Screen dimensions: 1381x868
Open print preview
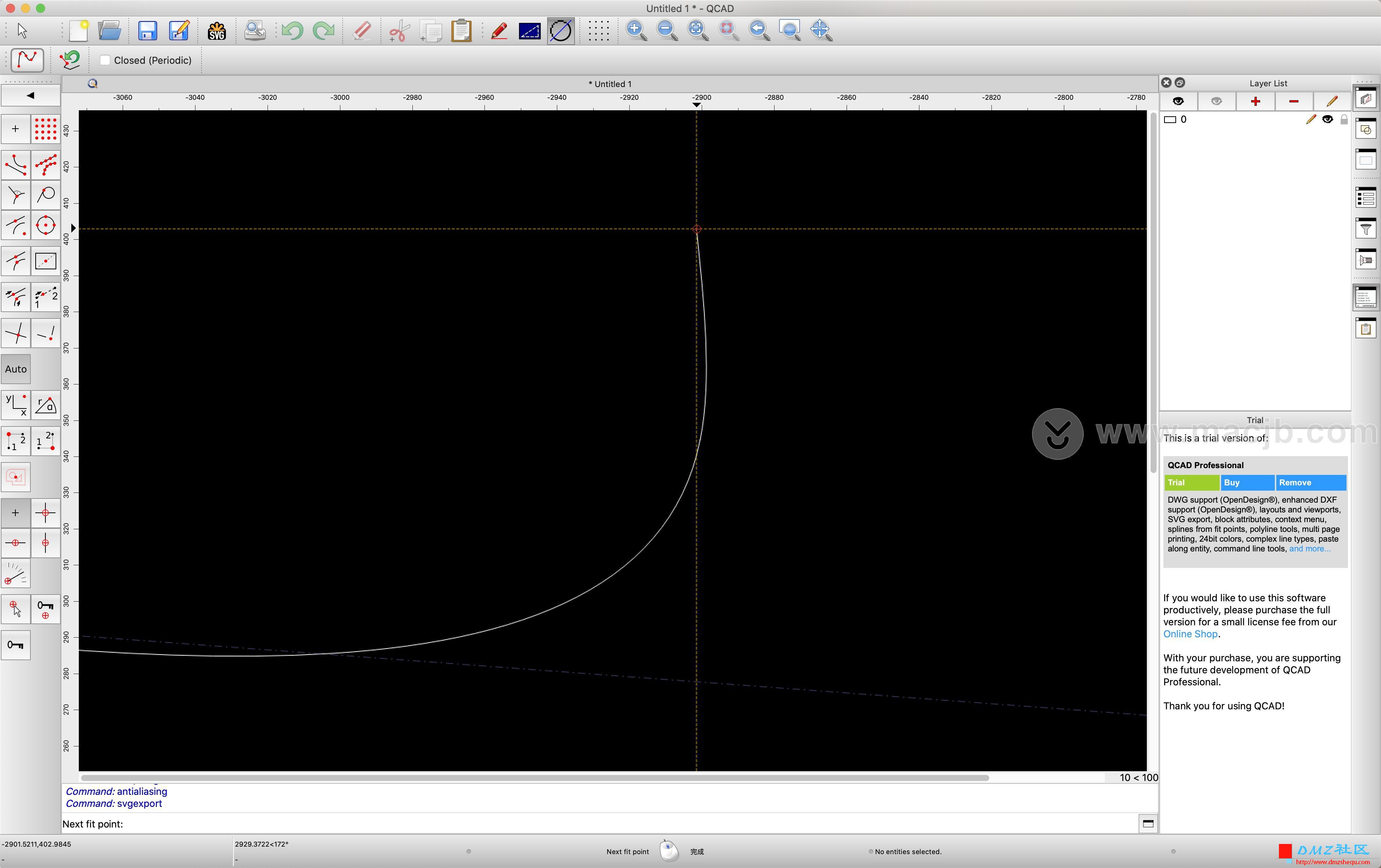(x=255, y=30)
